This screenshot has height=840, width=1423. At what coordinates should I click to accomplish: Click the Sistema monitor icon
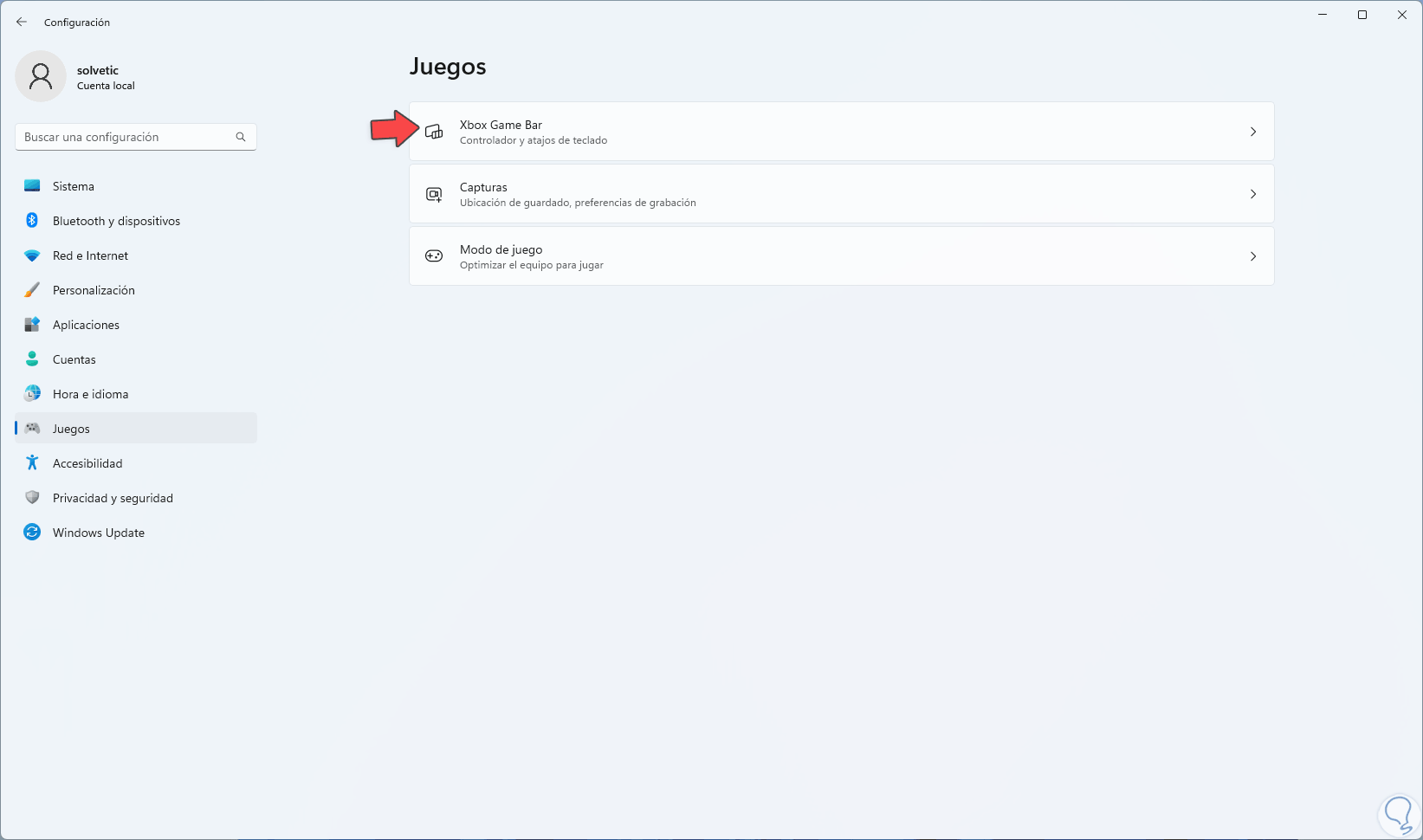(32, 186)
